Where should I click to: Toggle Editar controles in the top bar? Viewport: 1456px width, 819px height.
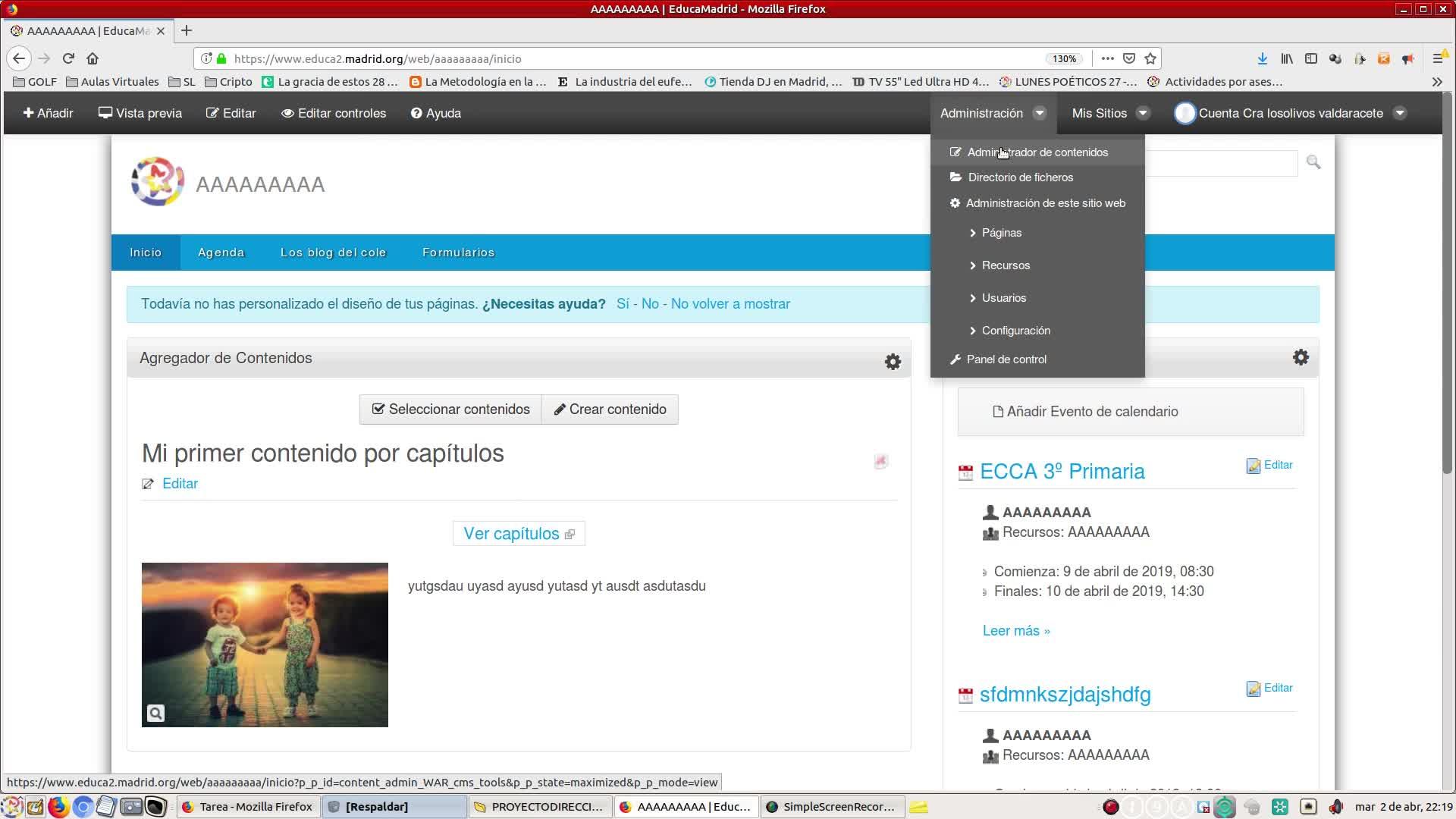pos(334,113)
